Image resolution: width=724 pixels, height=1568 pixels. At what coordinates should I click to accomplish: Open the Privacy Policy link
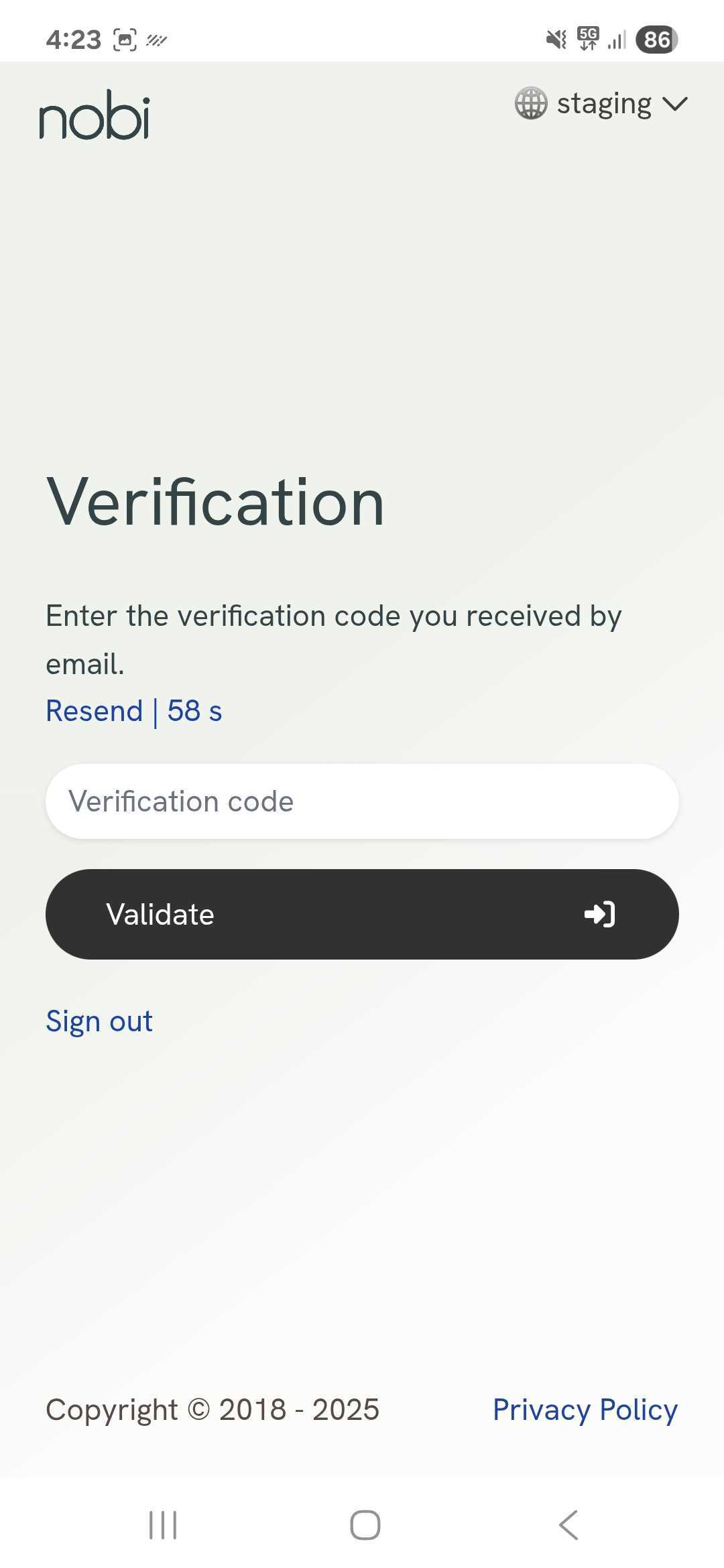tap(585, 1410)
